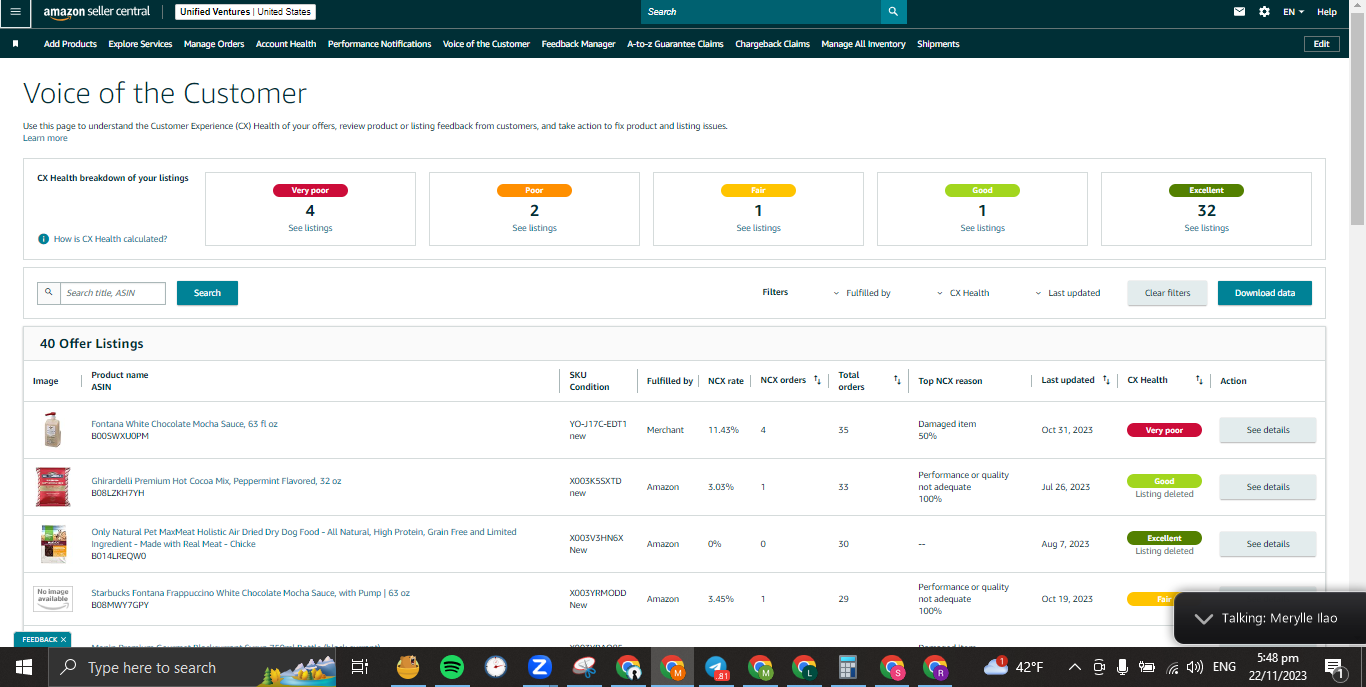The width and height of the screenshot is (1366, 687).
Task: See details for Fontana White Chocolate Mocha Sauce
Action: (x=1268, y=430)
